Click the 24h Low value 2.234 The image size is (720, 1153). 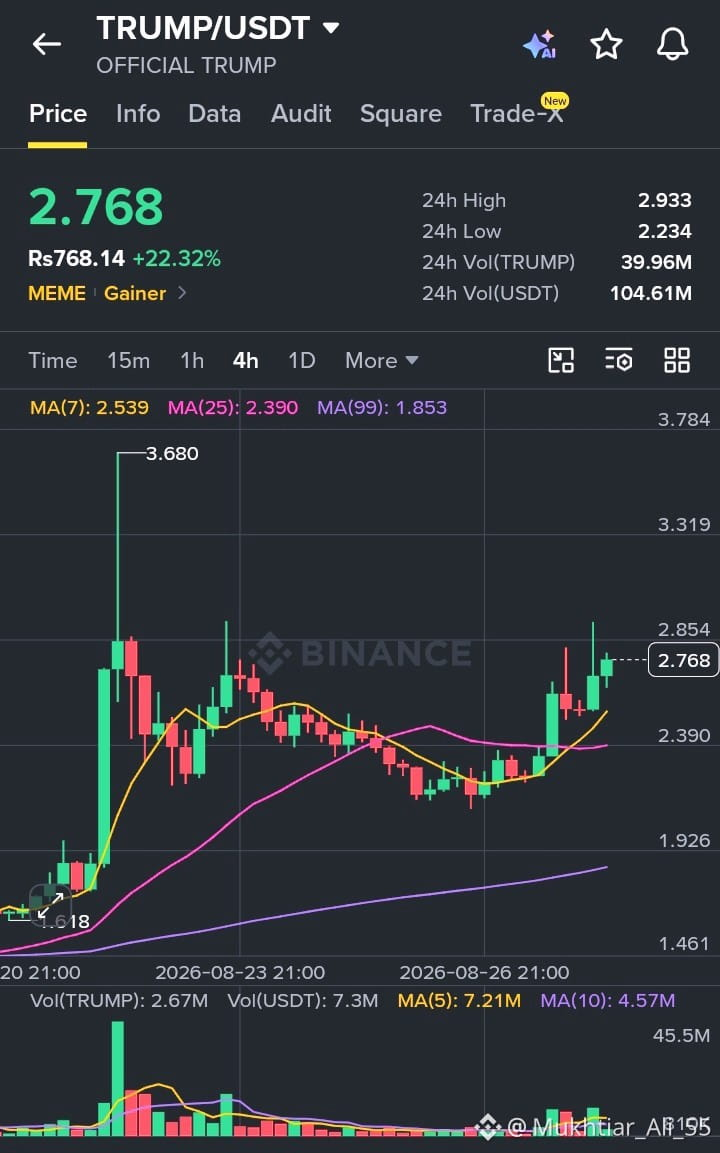pyautogui.click(x=665, y=231)
